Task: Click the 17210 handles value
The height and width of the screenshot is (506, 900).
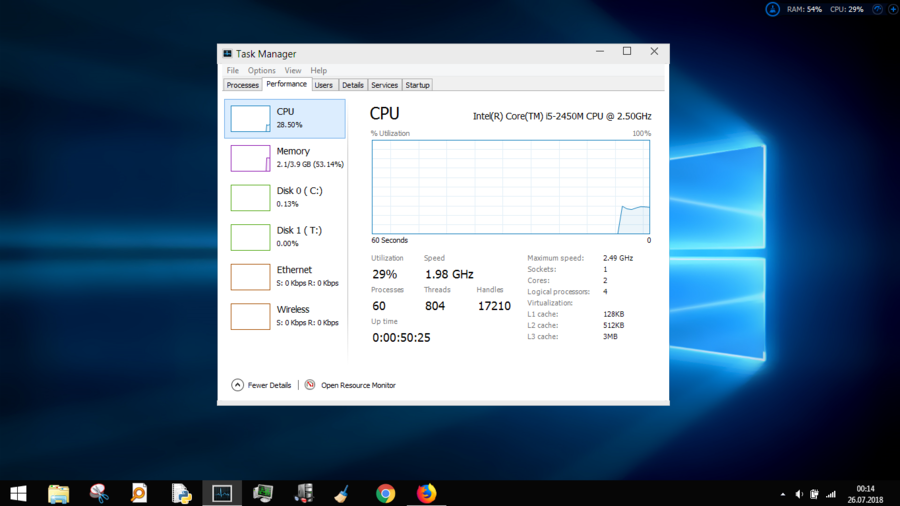Action: tap(494, 306)
